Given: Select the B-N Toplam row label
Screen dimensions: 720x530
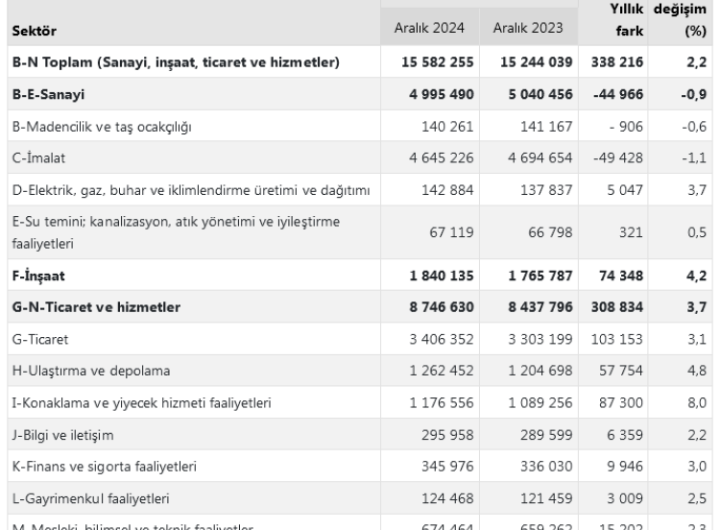Looking at the screenshot, I should coord(176,63).
